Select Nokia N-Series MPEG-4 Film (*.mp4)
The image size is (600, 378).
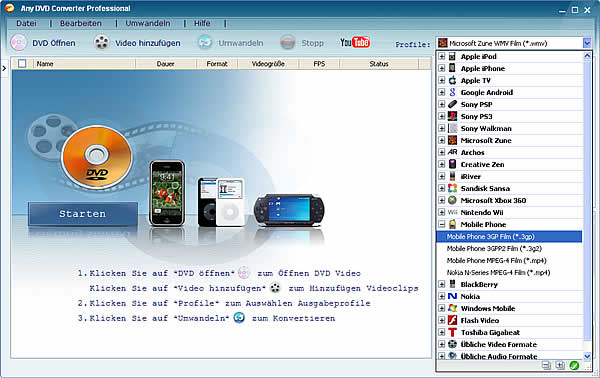[509, 272]
